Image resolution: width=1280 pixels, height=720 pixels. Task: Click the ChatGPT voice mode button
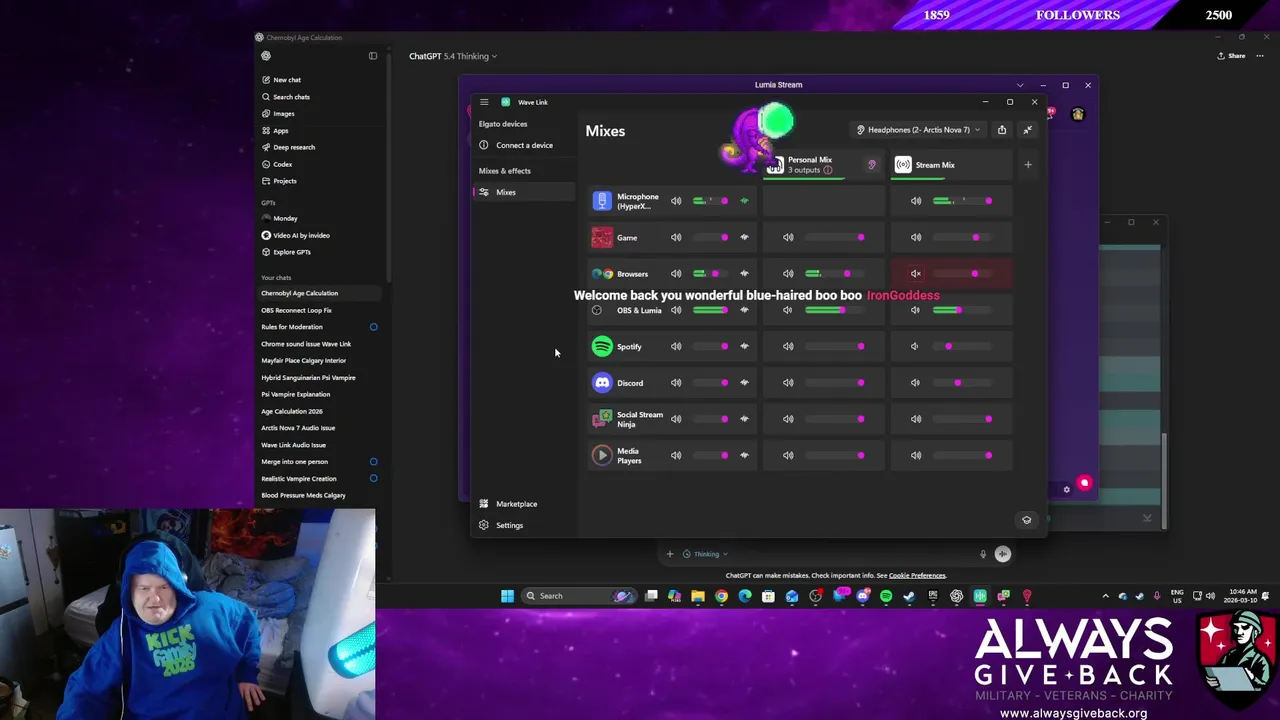pos(1002,554)
